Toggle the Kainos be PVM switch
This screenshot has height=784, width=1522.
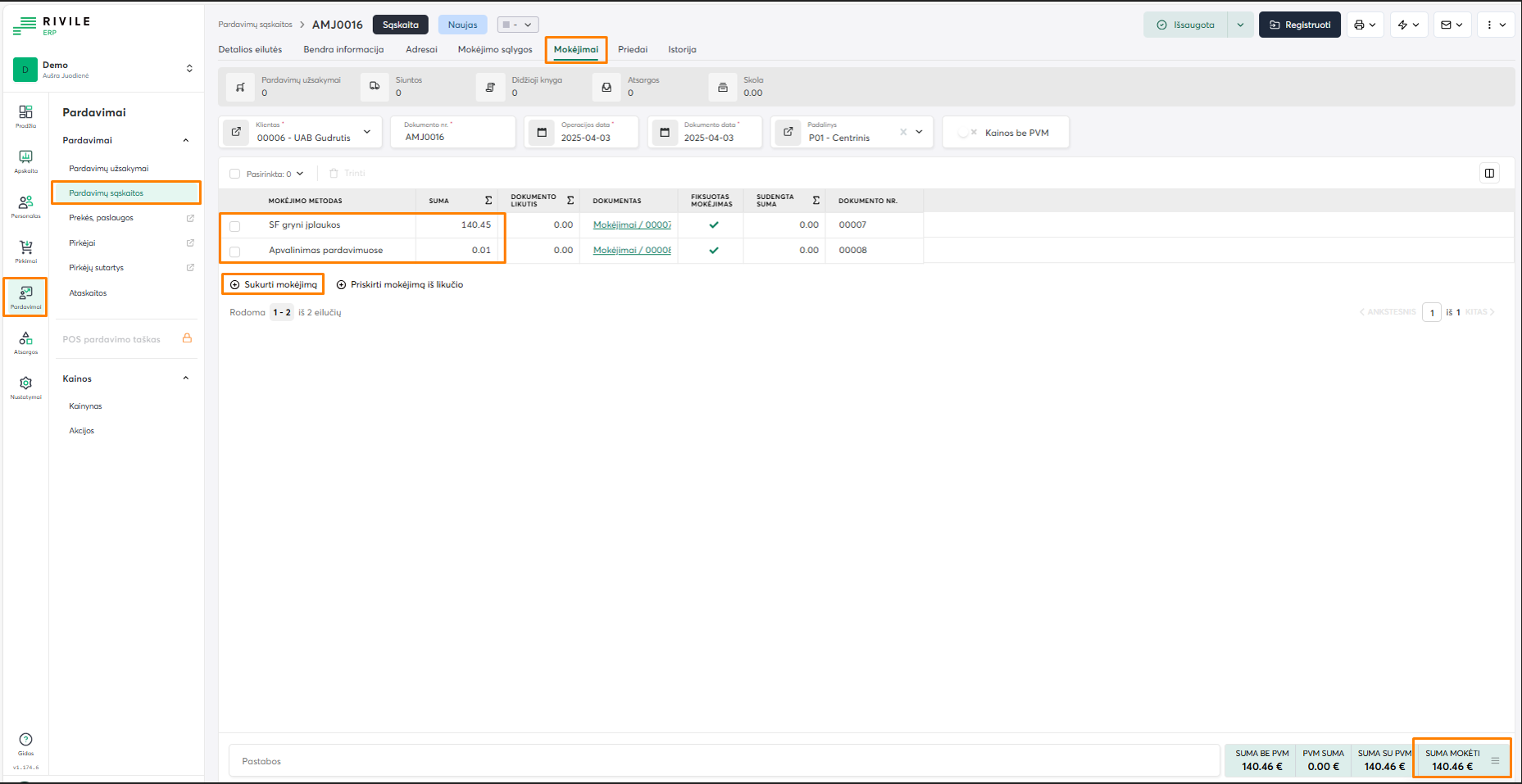point(966,133)
